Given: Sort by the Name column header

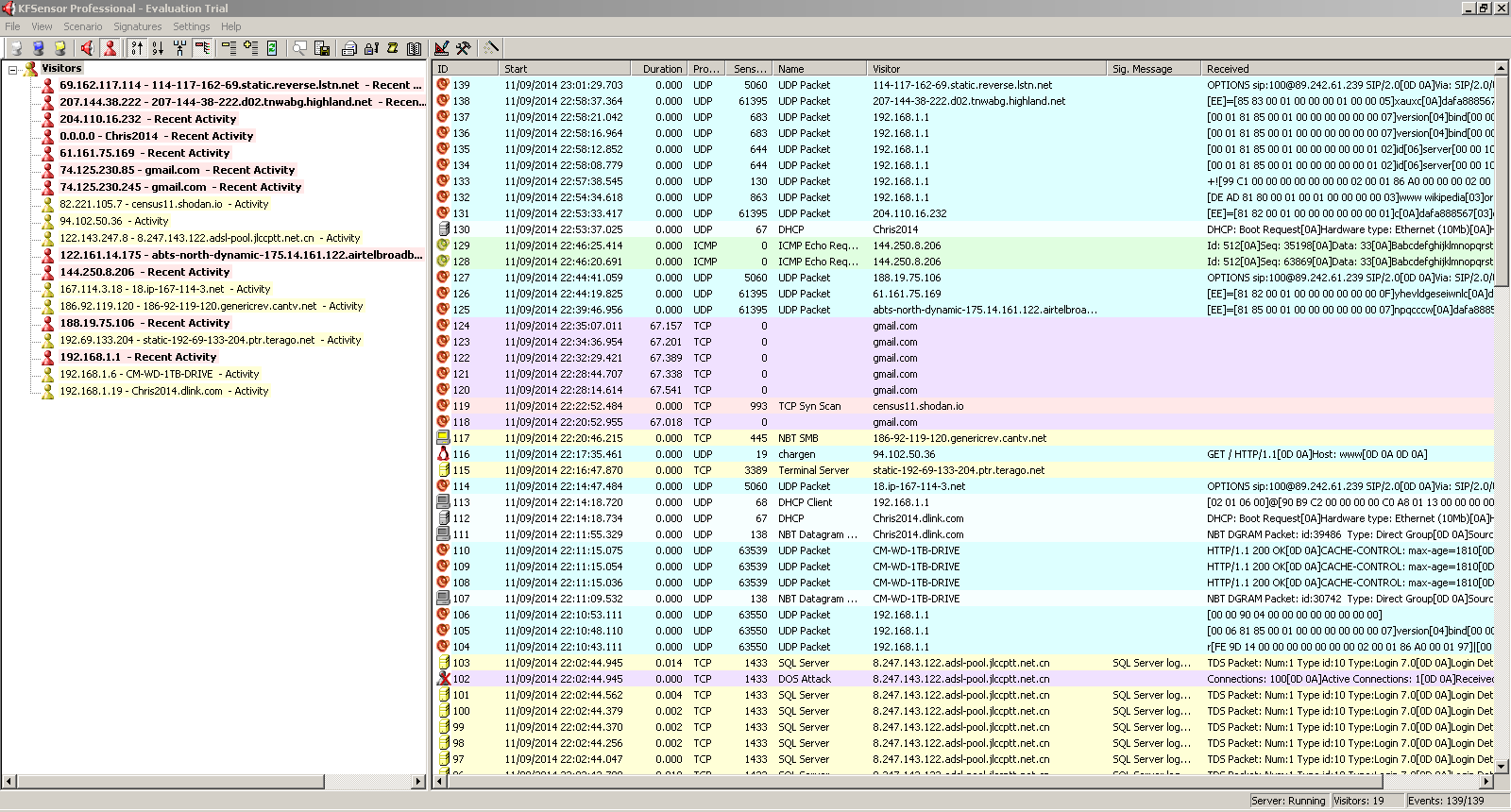Looking at the screenshot, I should point(820,69).
